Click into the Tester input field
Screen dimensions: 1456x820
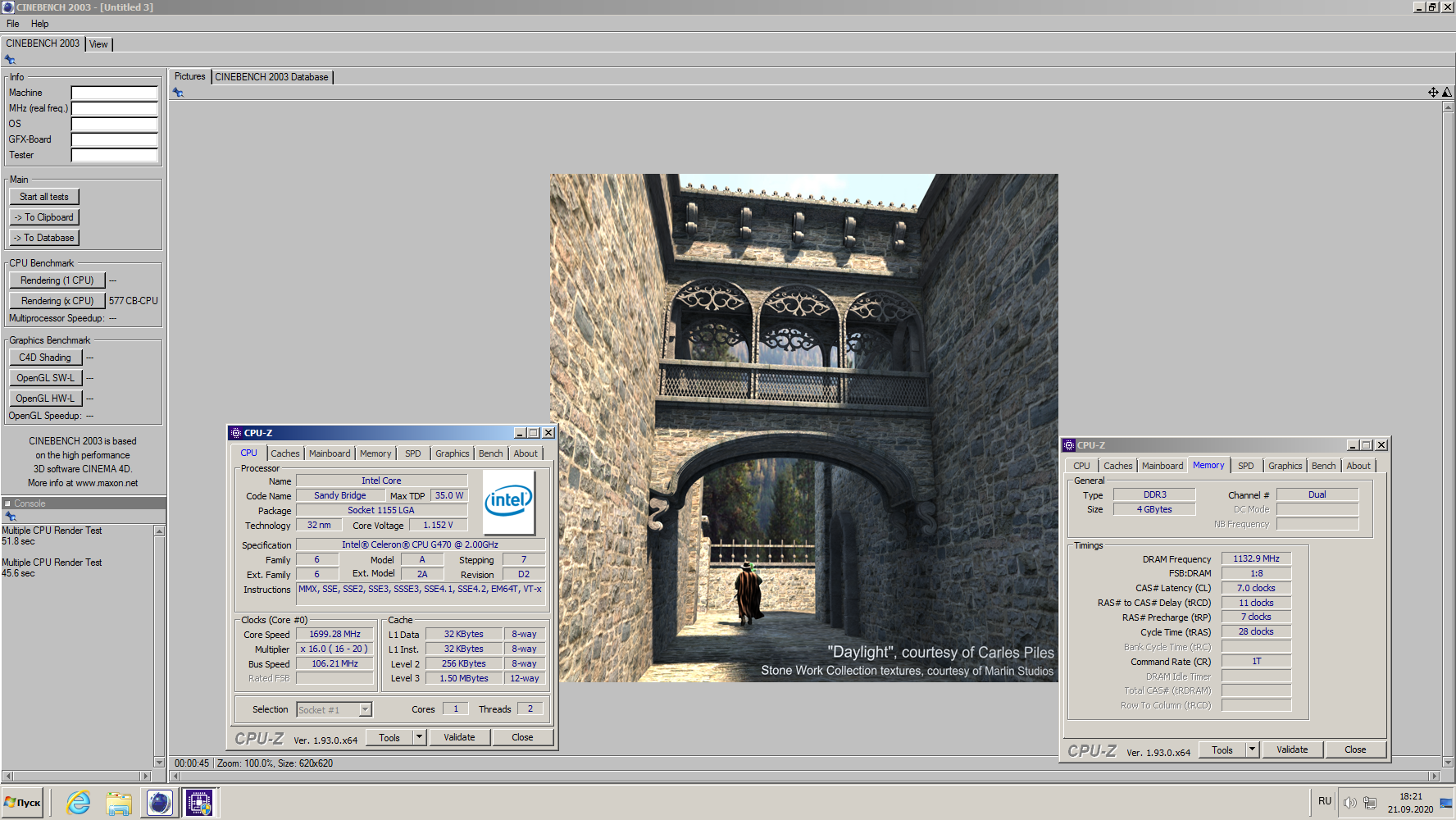click(x=115, y=155)
